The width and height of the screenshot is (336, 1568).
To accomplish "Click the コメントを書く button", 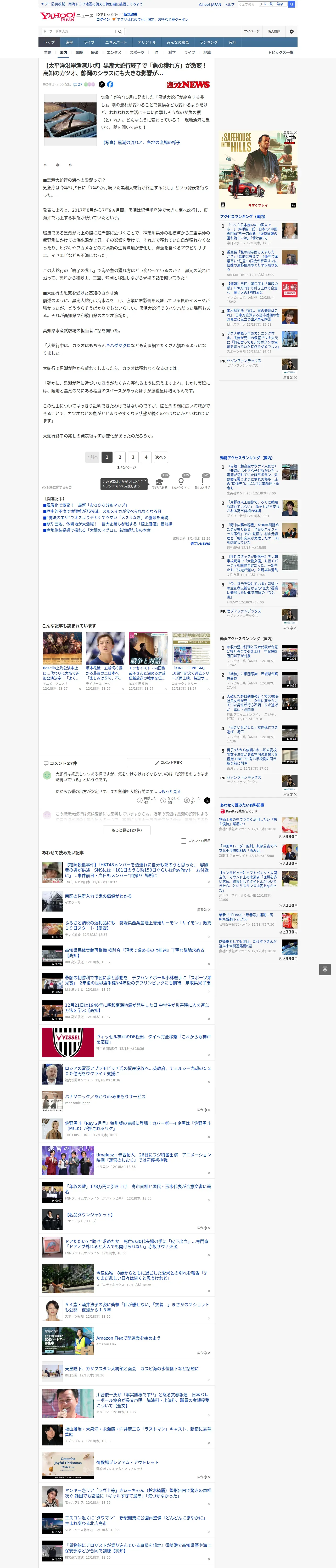I will pos(168,763).
